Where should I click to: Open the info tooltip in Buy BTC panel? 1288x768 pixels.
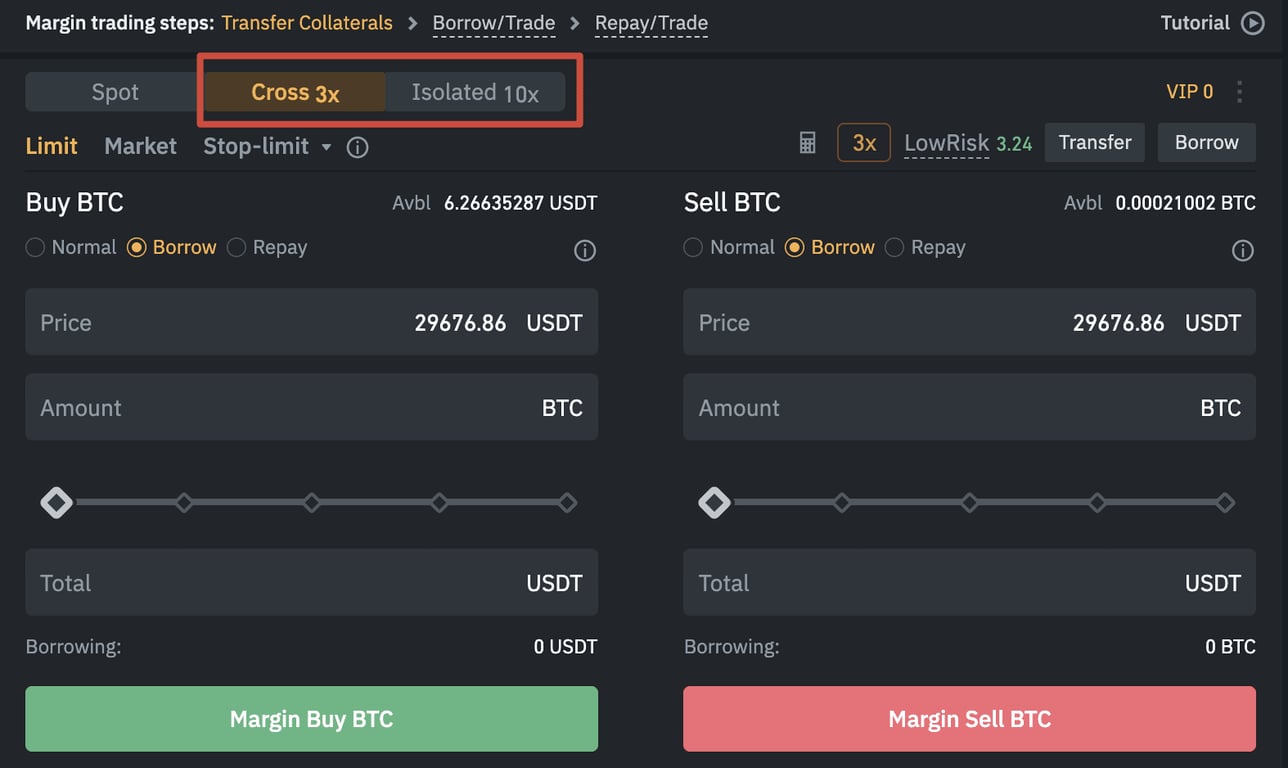[585, 250]
